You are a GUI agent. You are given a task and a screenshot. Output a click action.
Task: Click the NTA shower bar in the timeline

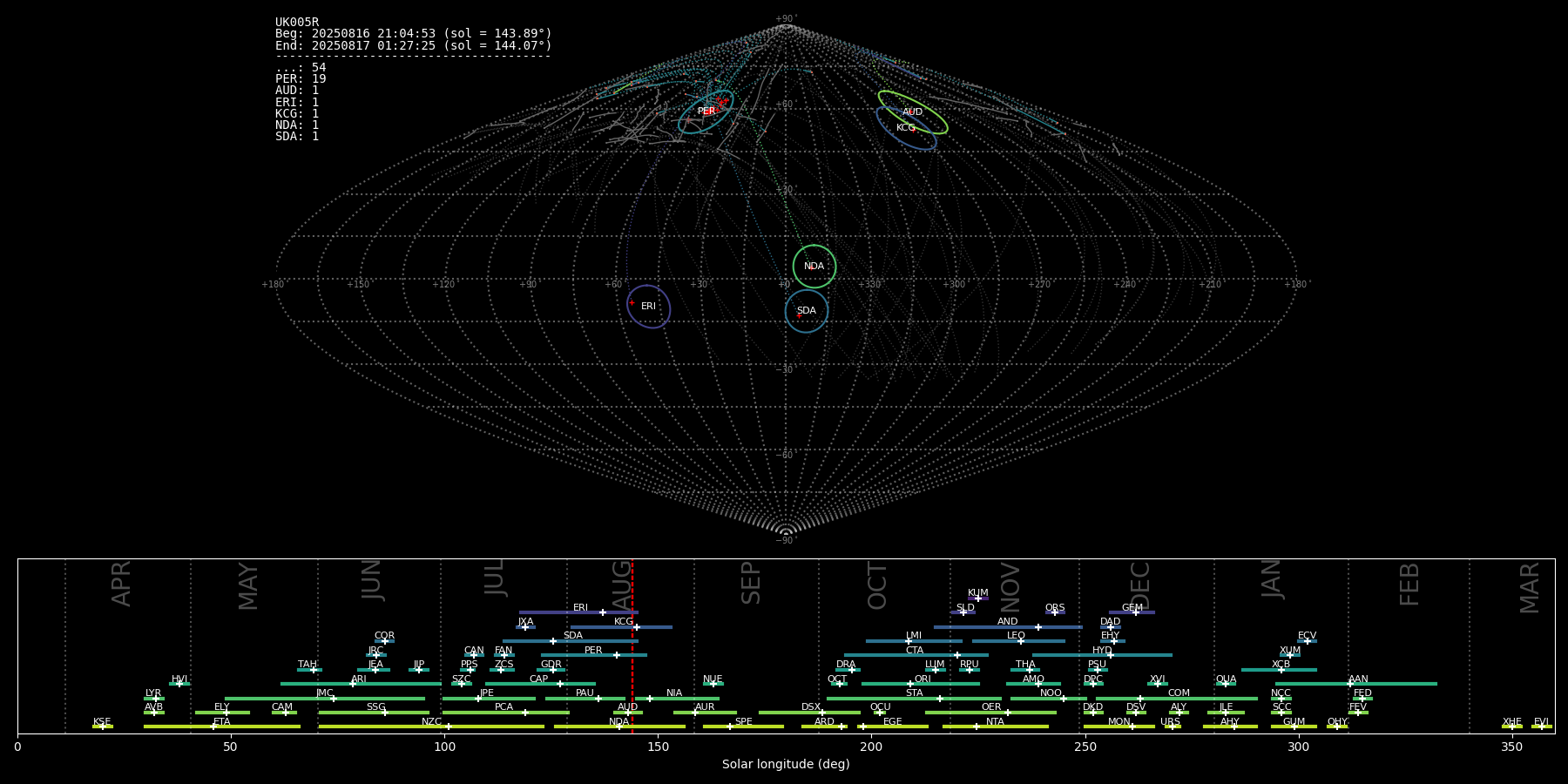tap(995, 727)
